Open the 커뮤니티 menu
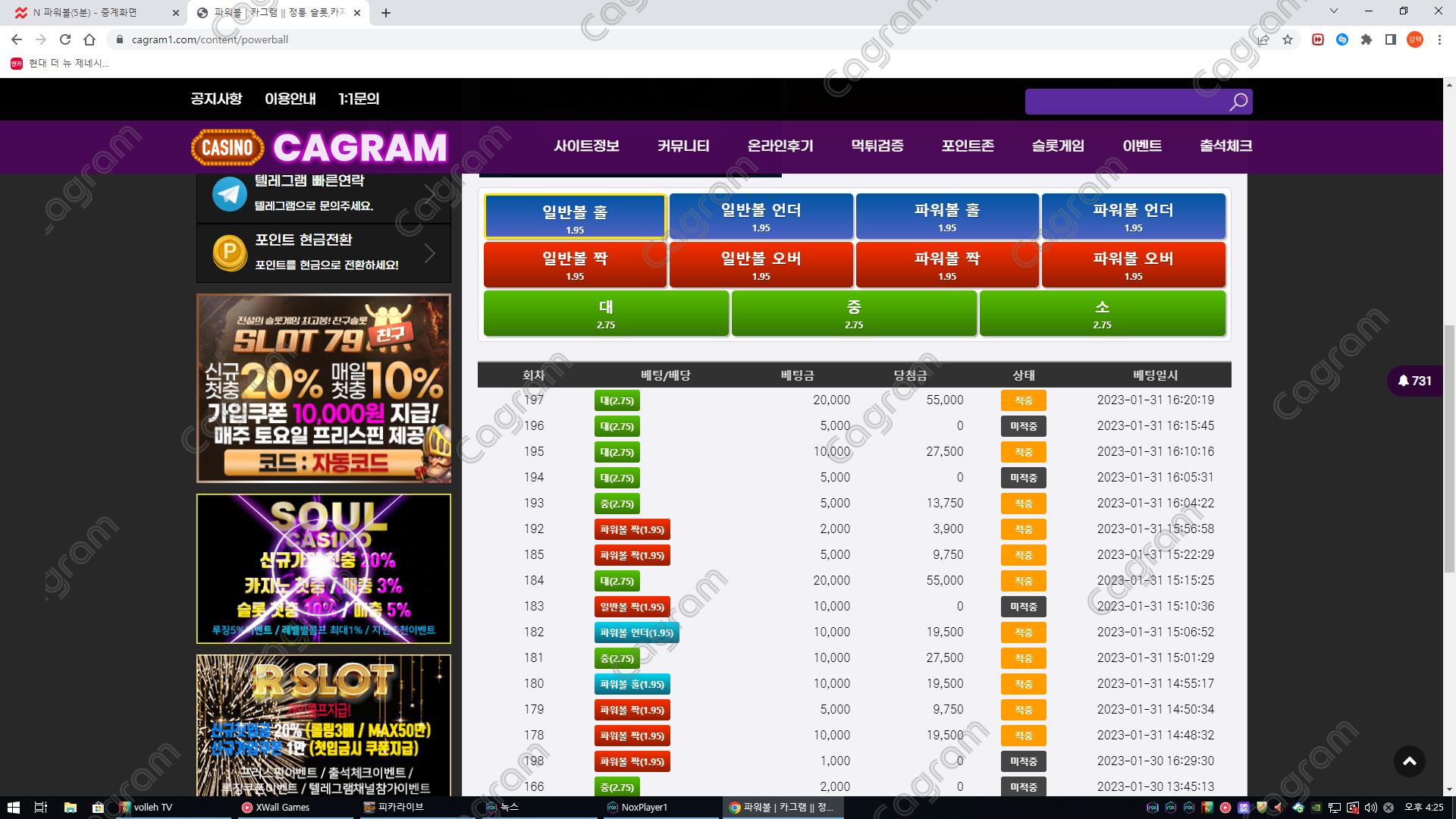Image resolution: width=1456 pixels, height=819 pixels. [683, 146]
